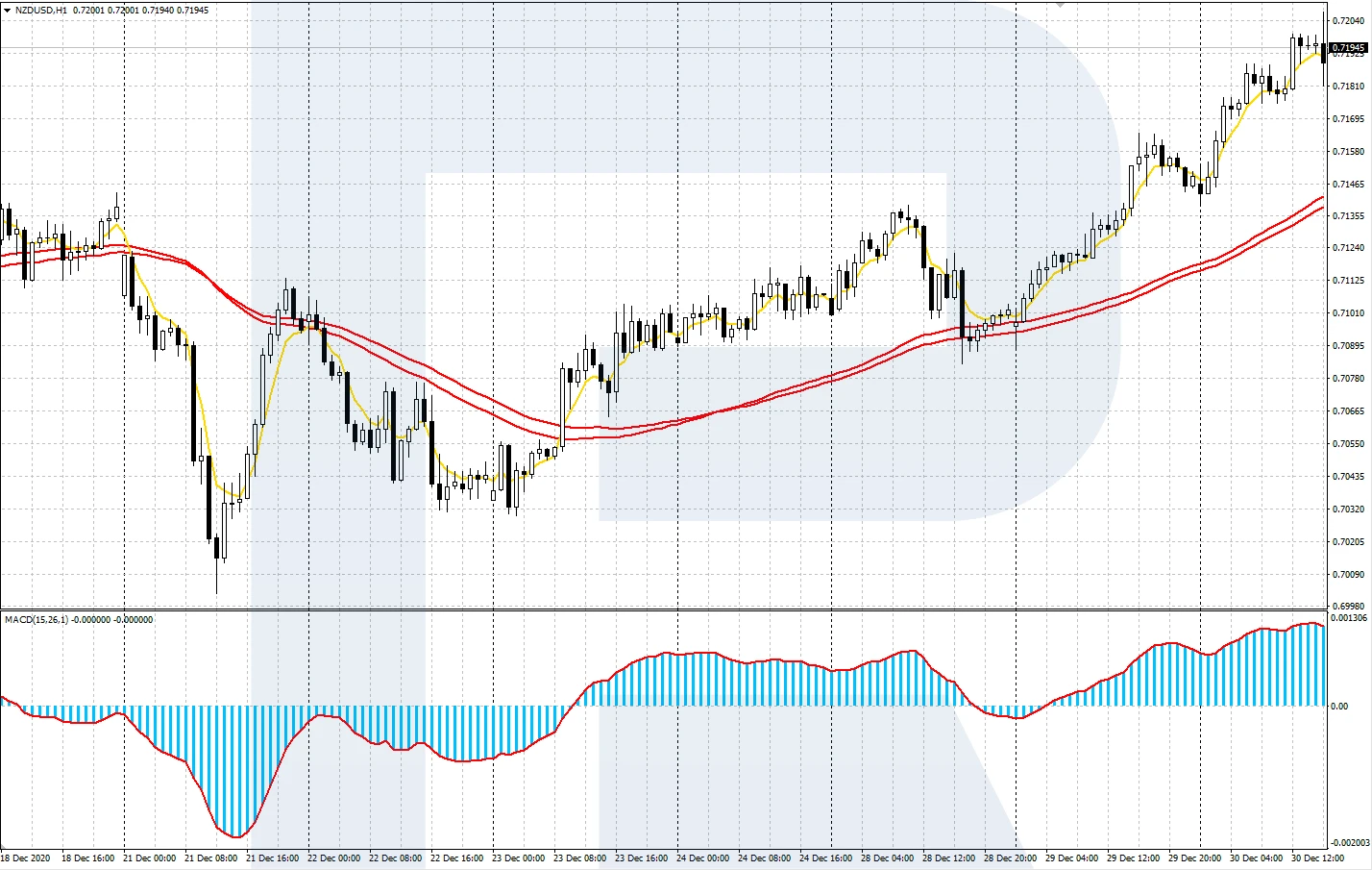
Task: Open the dropdown arrow before NZDUSD,H1
Action: (x=7, y=10)
